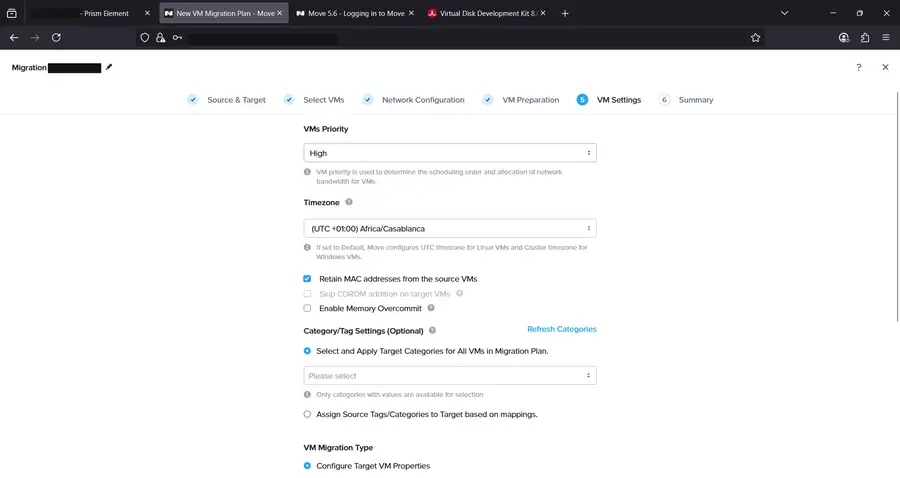Open the extensions puzzle icon
The image size is (900, 478).
pyautogui.click(x=865, y=37)
